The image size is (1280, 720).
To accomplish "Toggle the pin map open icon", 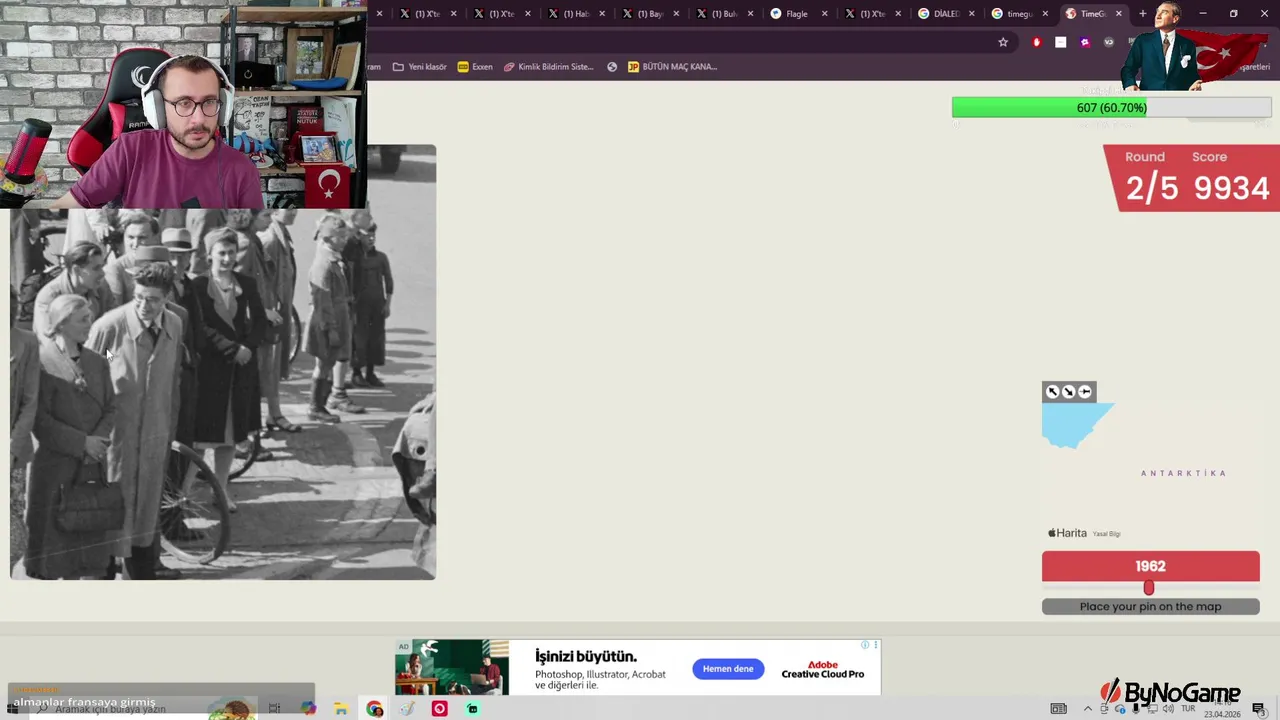I will click(1085, 392).
